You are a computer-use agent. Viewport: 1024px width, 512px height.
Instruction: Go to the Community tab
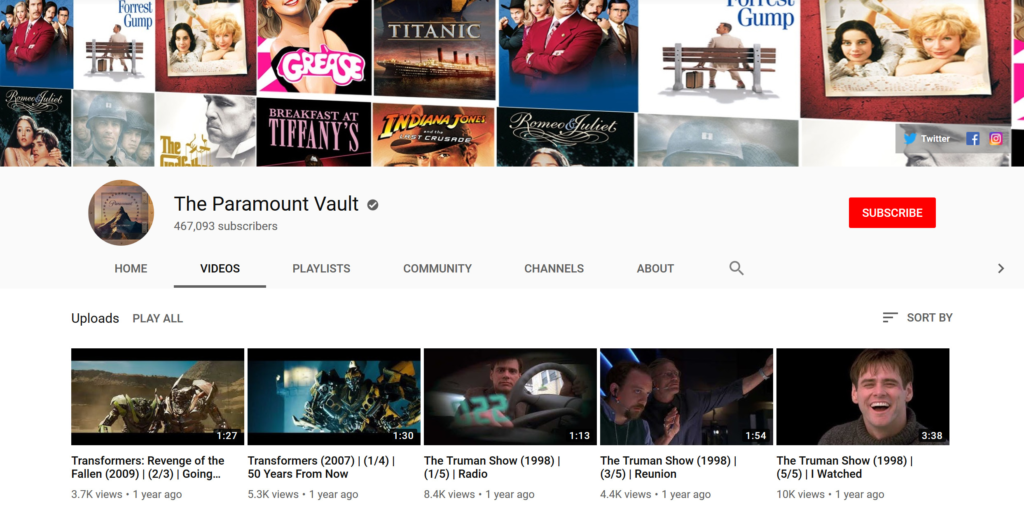click(x=438, y=268)
